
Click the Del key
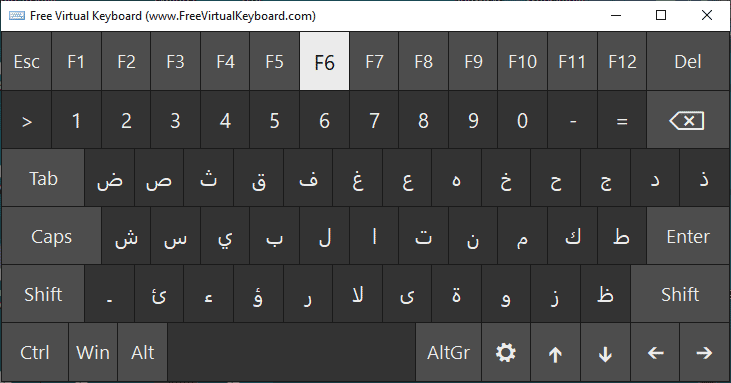click(688, 62)
